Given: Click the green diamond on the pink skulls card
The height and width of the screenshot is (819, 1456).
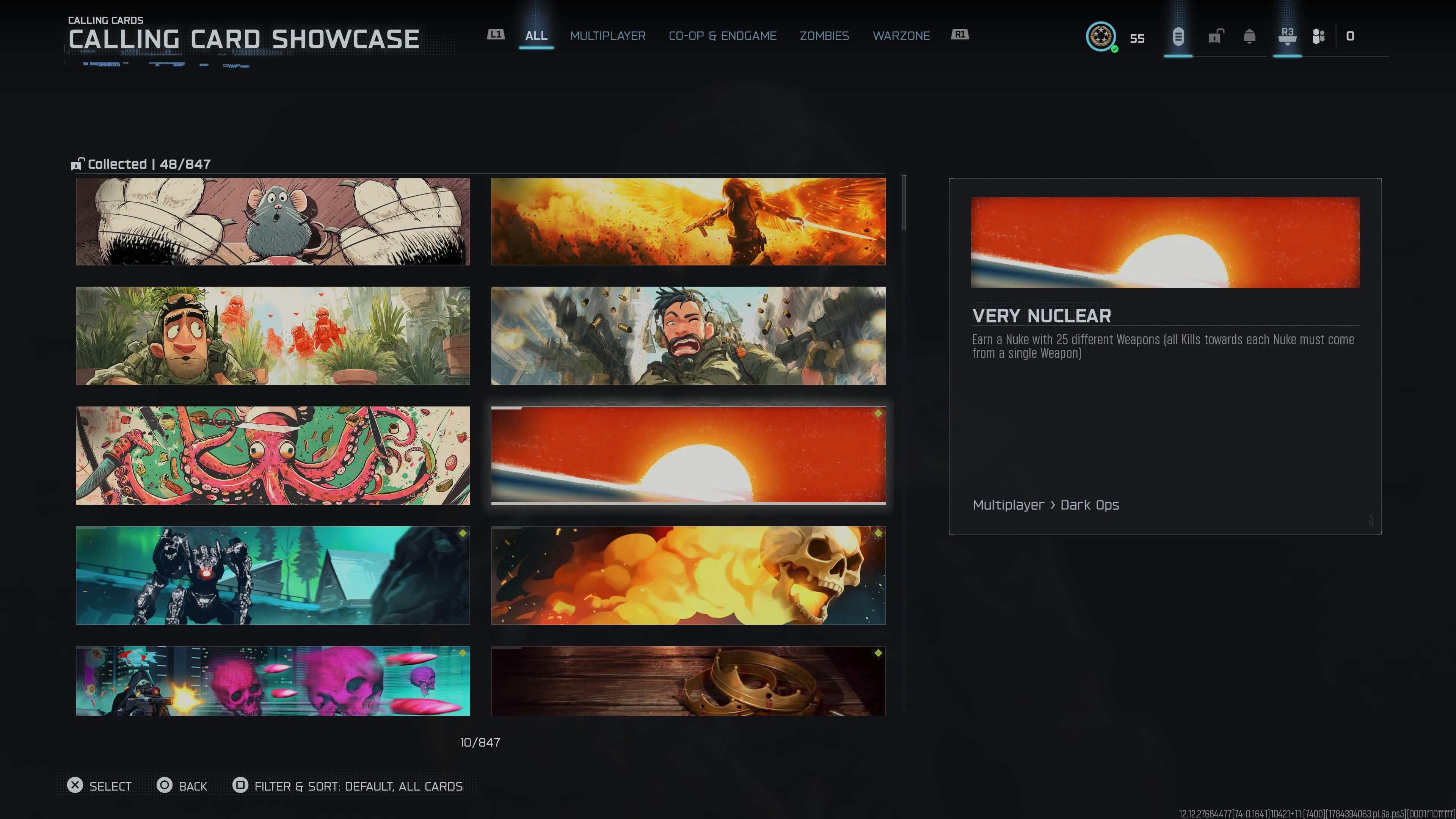Looking at the screenshot, I should [x=462, y=653].
